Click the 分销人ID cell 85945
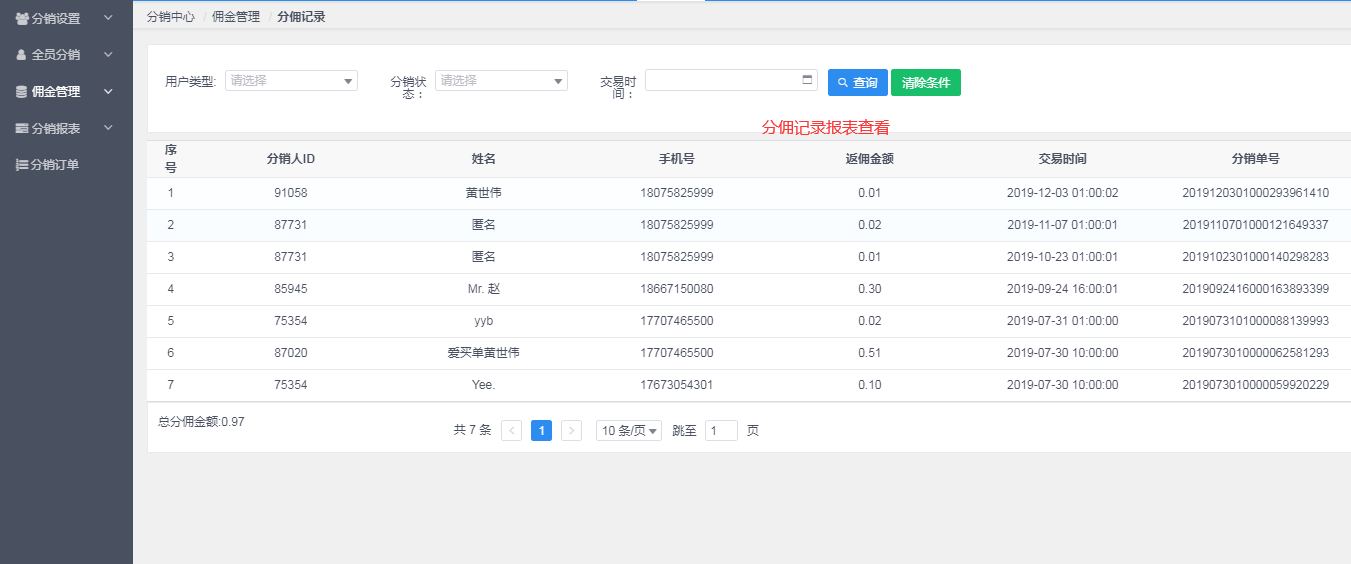The image size is (1351, 564). [x=291, y=289]
